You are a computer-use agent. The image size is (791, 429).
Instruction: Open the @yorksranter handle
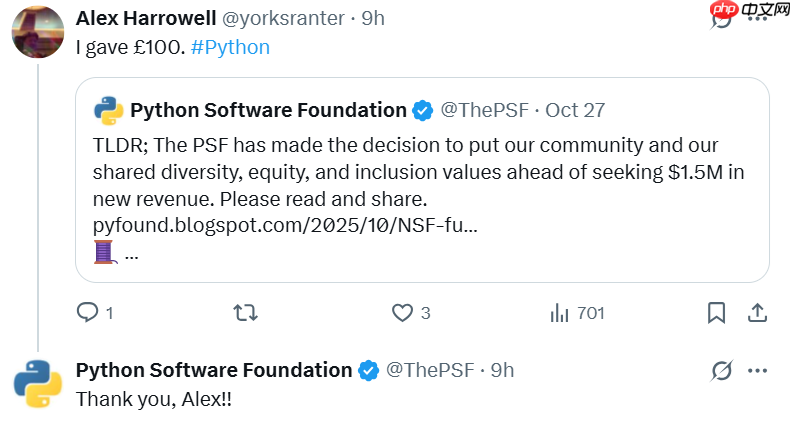(x=290, y=19)
